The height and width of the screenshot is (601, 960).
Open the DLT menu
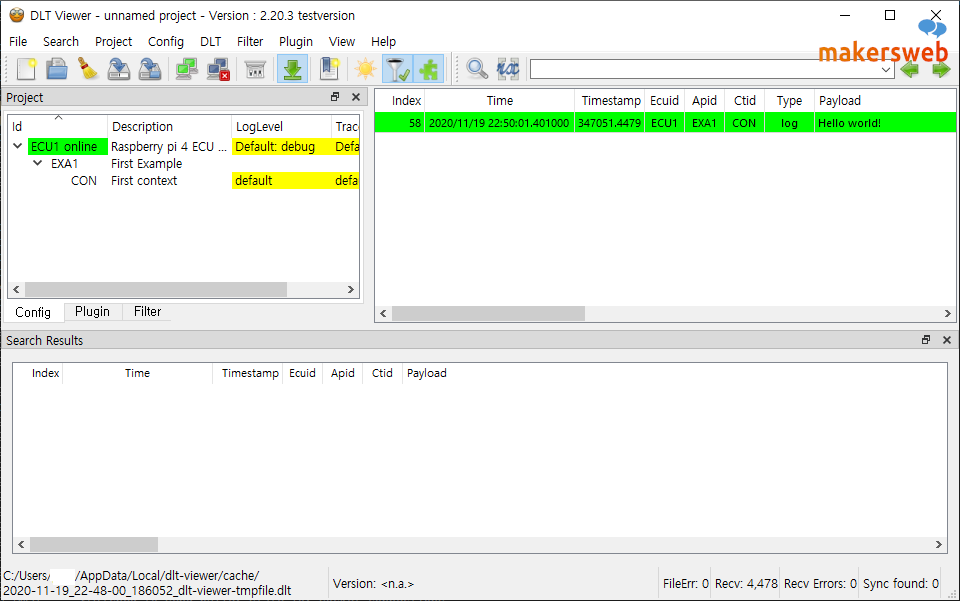point(210,41)
